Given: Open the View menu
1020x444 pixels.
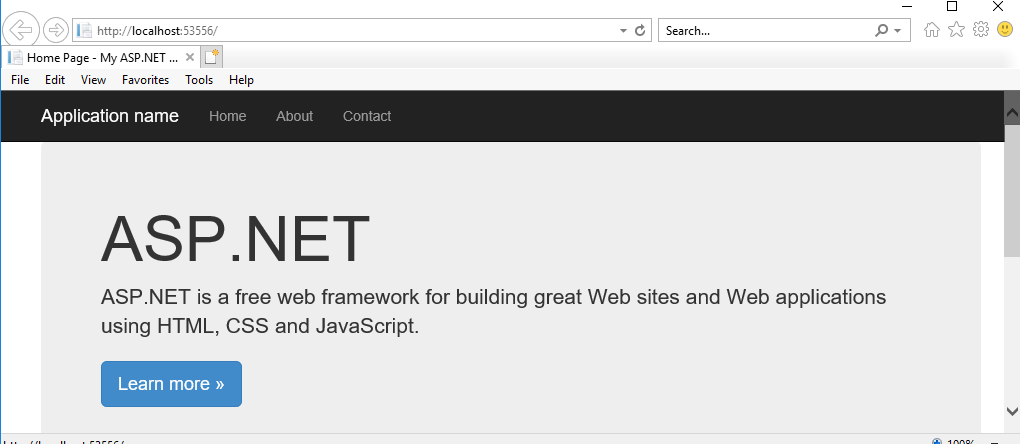Looking at the screenshot, I should tap(93, 80).
